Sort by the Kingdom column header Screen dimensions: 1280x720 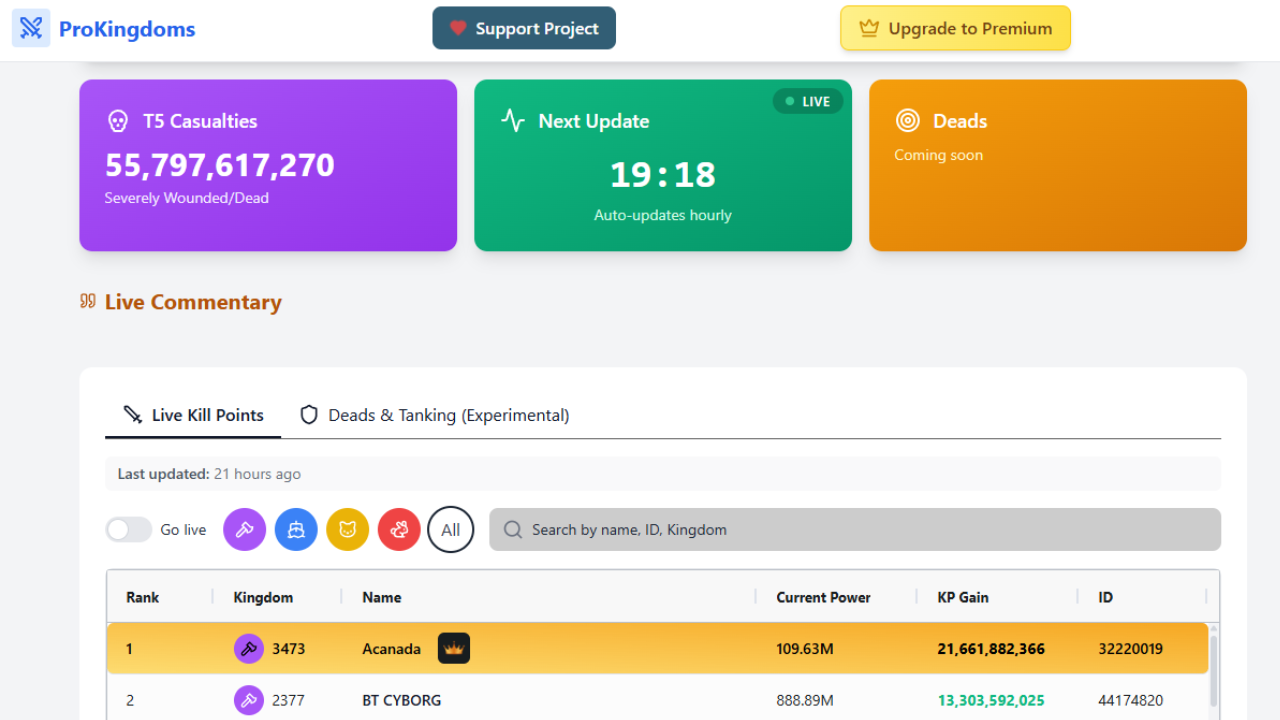click(x=263, y=597)
